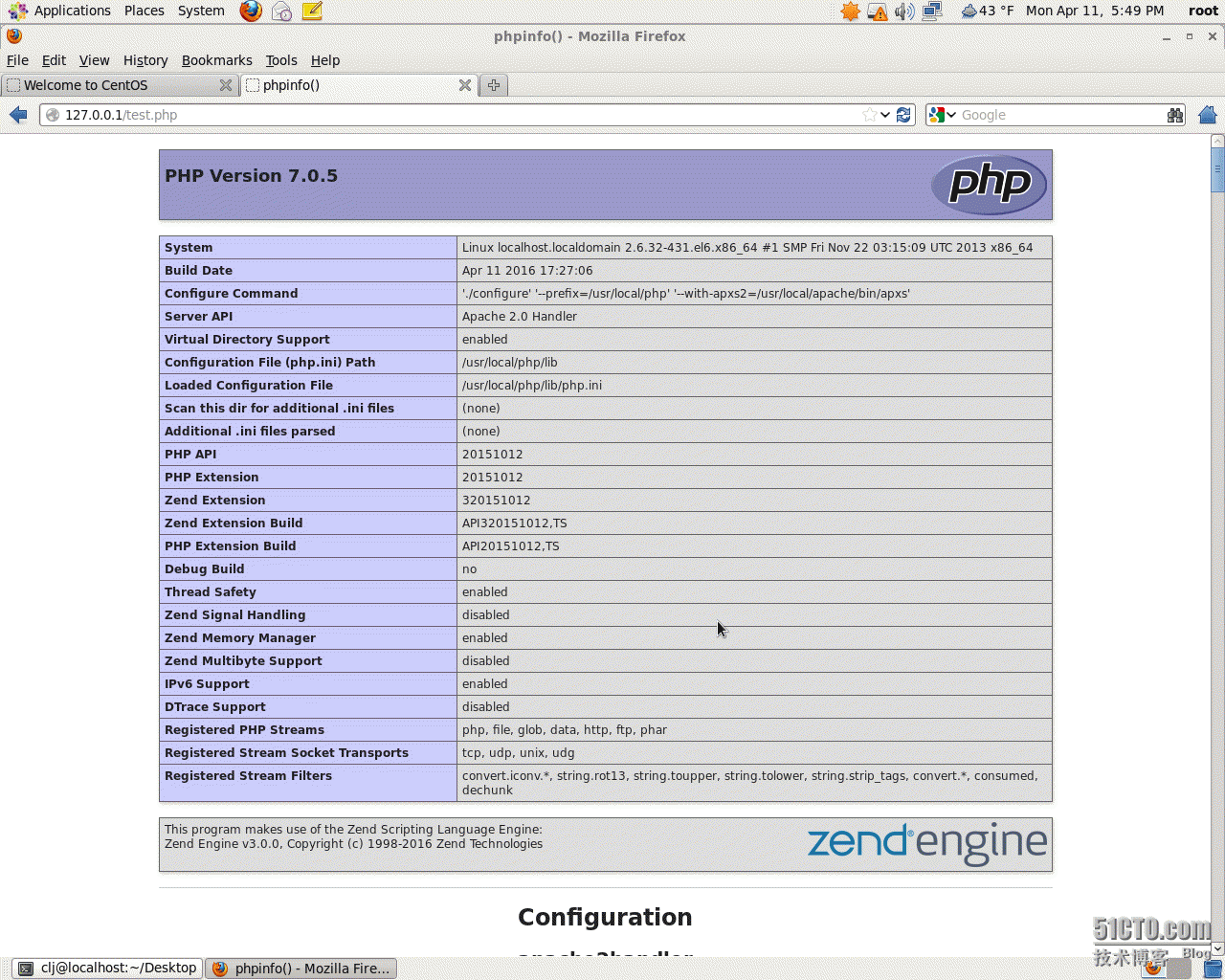Open the Places menu
Image resolution: width=1225 pixels, height=980 pixels.
pyautogui.click(x=144, y=11)
